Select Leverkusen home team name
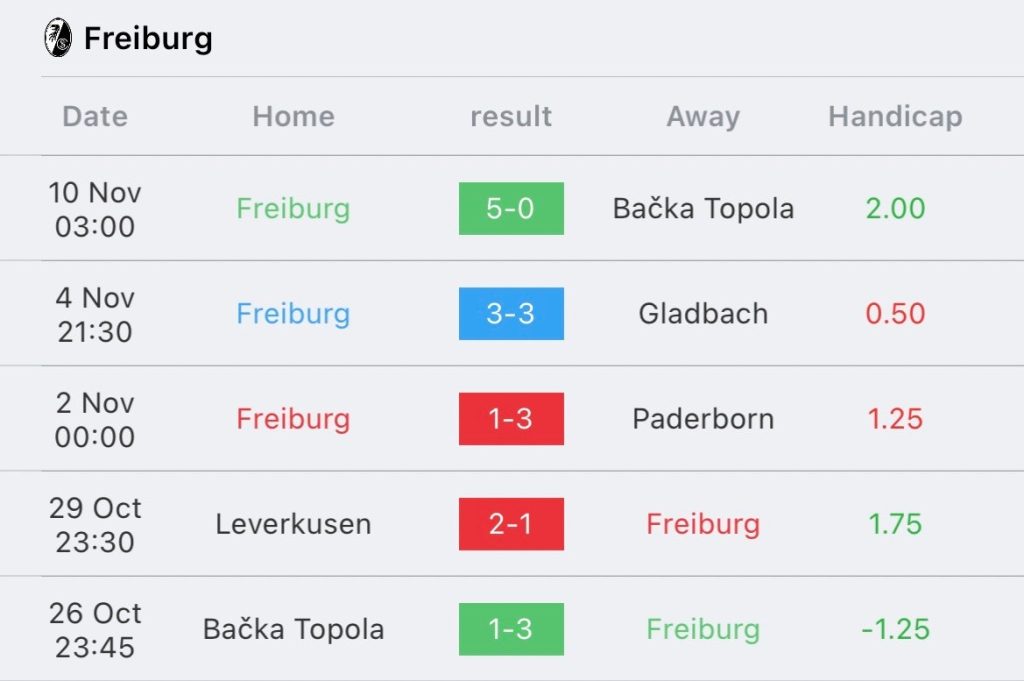The image size is (1024, 681). [x=293, y=524]
